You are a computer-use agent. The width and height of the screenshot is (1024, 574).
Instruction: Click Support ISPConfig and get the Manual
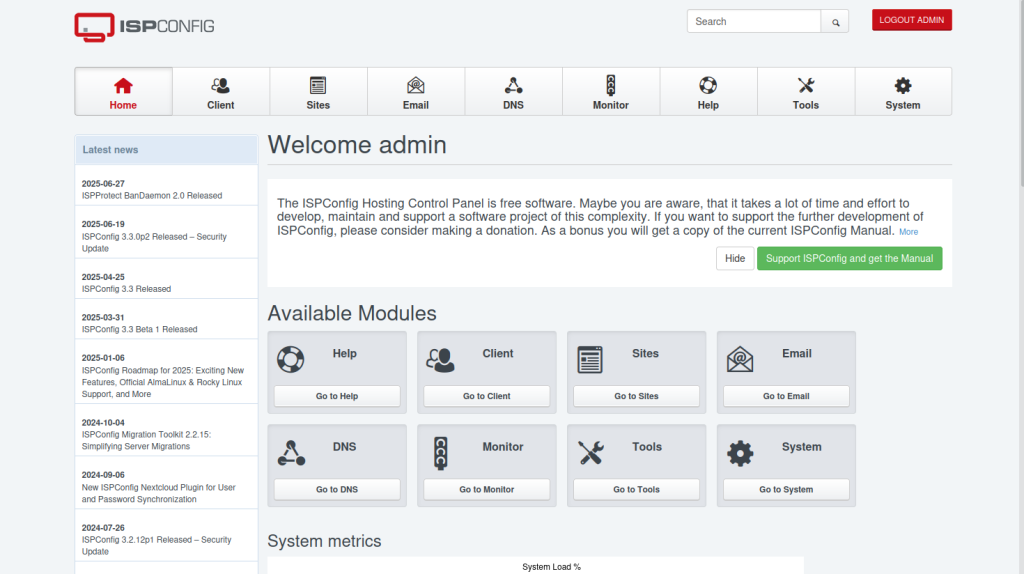[x=849, y=258]
